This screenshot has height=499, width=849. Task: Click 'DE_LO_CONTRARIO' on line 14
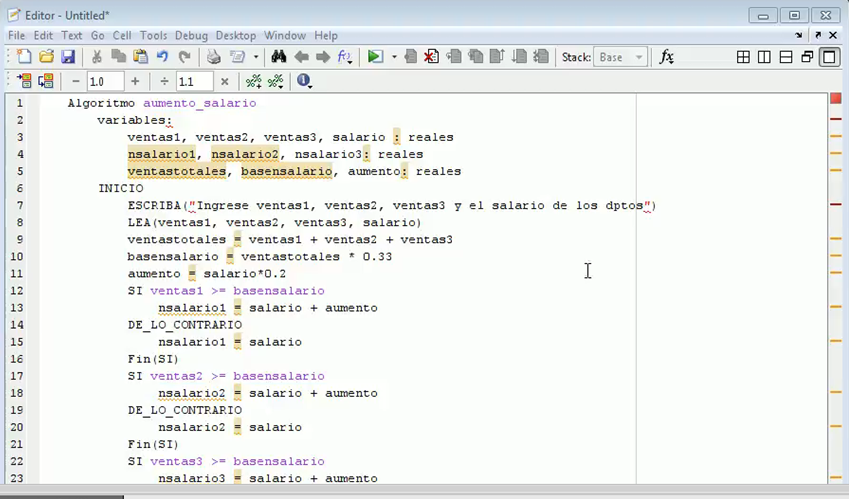[185, 325]
